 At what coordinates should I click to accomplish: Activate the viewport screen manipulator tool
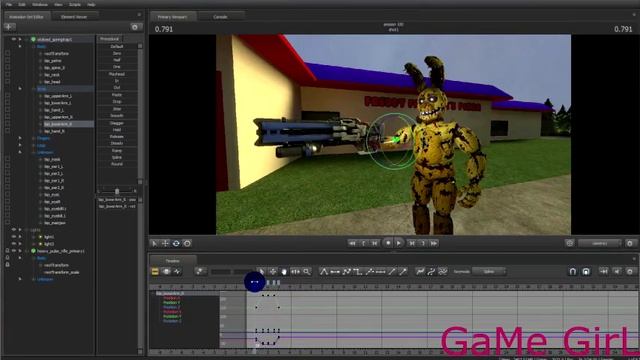(x=187, y=243)
